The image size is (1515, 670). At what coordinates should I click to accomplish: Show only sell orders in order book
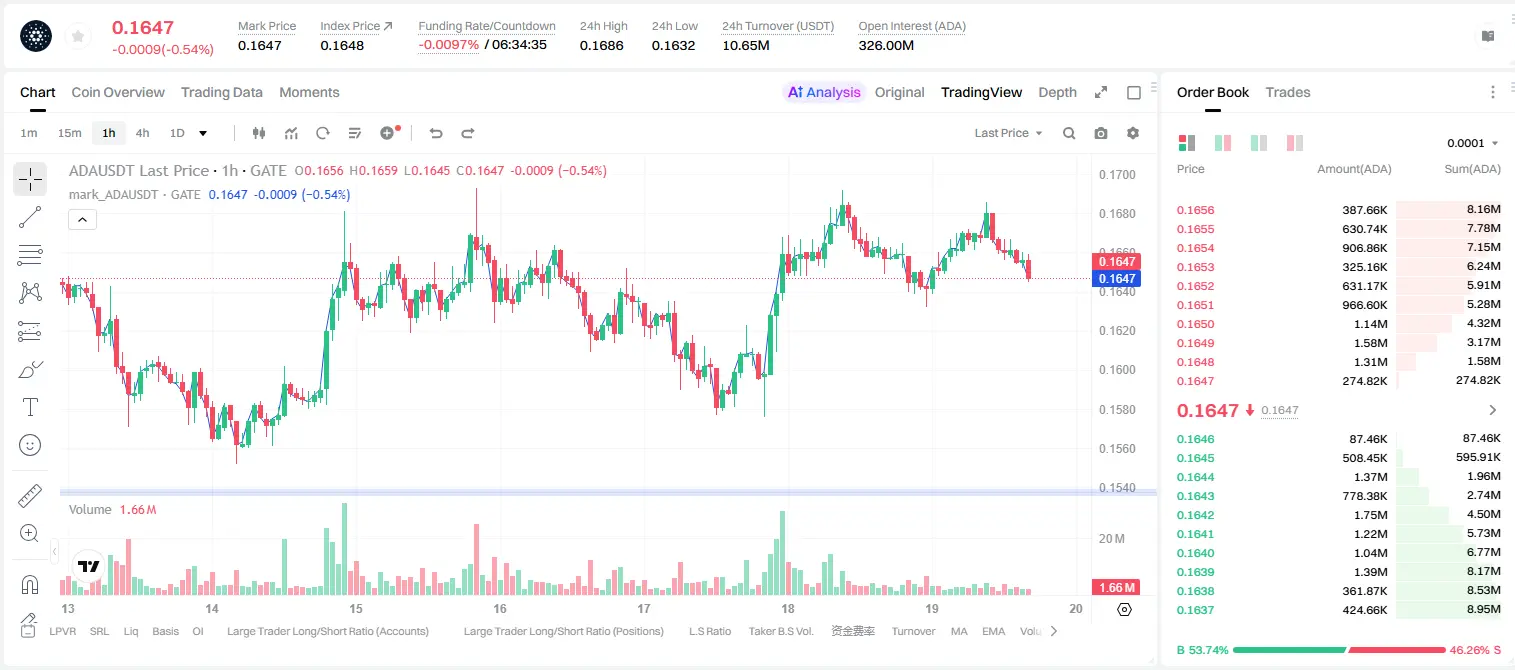(1295, 143)
